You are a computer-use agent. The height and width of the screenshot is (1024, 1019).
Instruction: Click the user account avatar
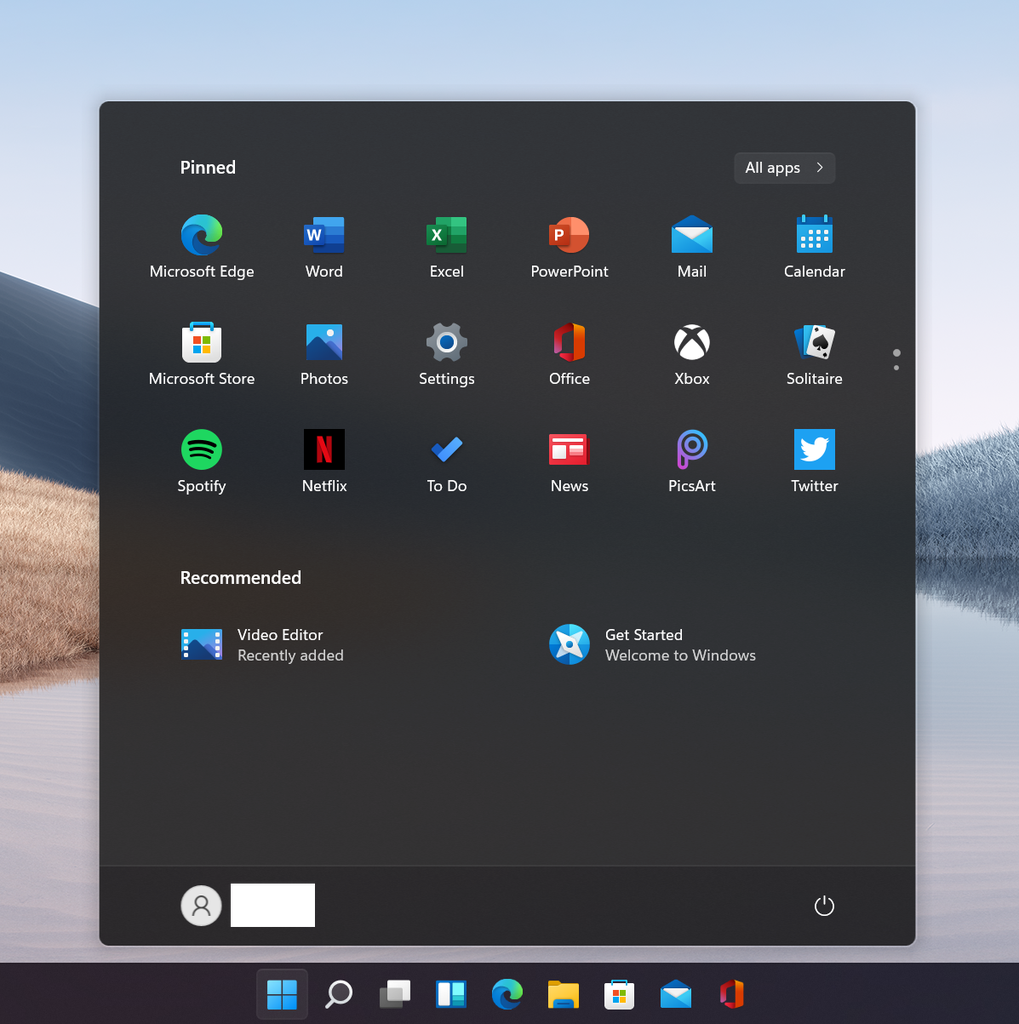[x=201, y=905]
